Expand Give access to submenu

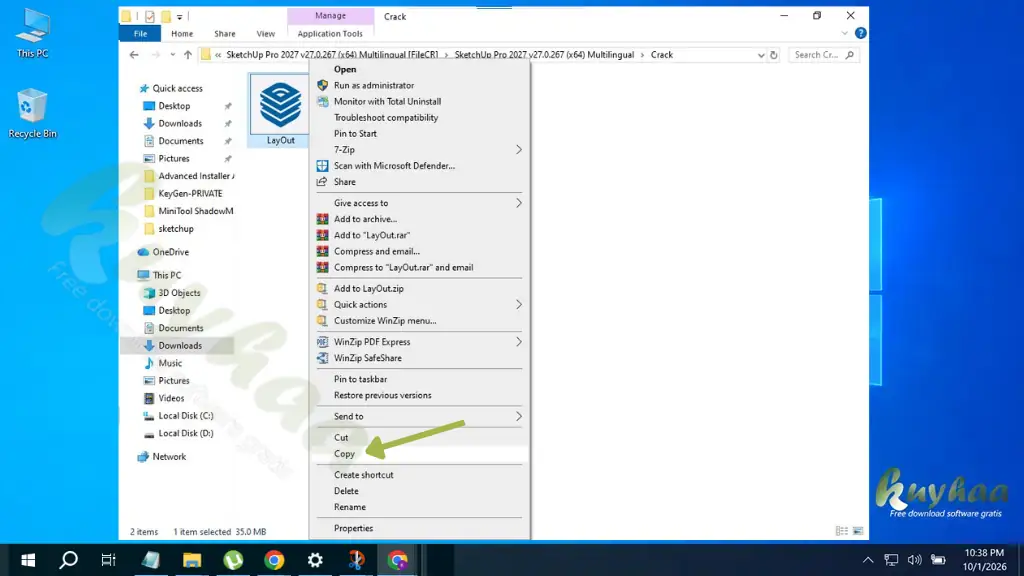click(519, 203)
